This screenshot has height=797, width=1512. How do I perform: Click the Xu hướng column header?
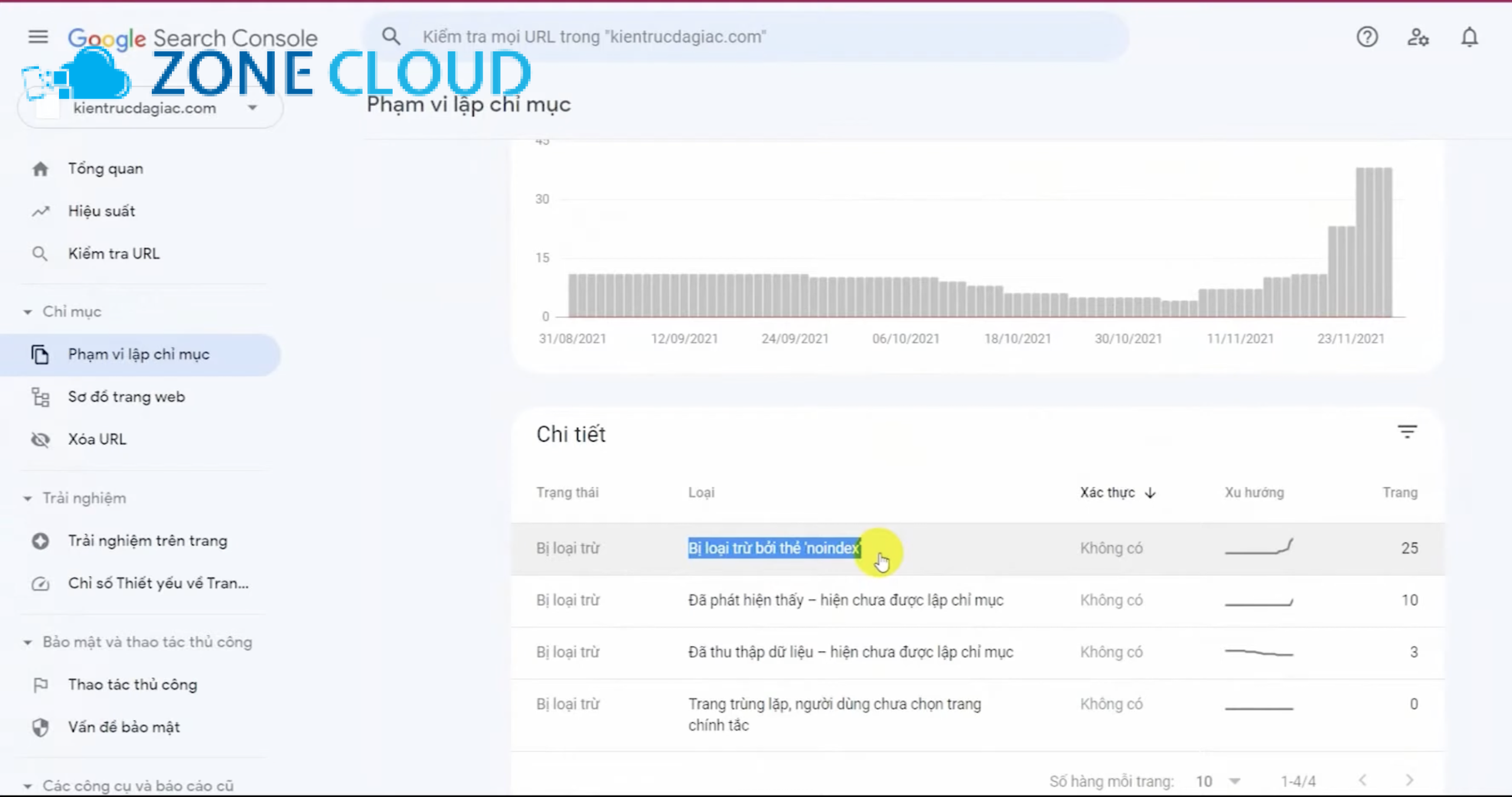(x=1254, y=492)
